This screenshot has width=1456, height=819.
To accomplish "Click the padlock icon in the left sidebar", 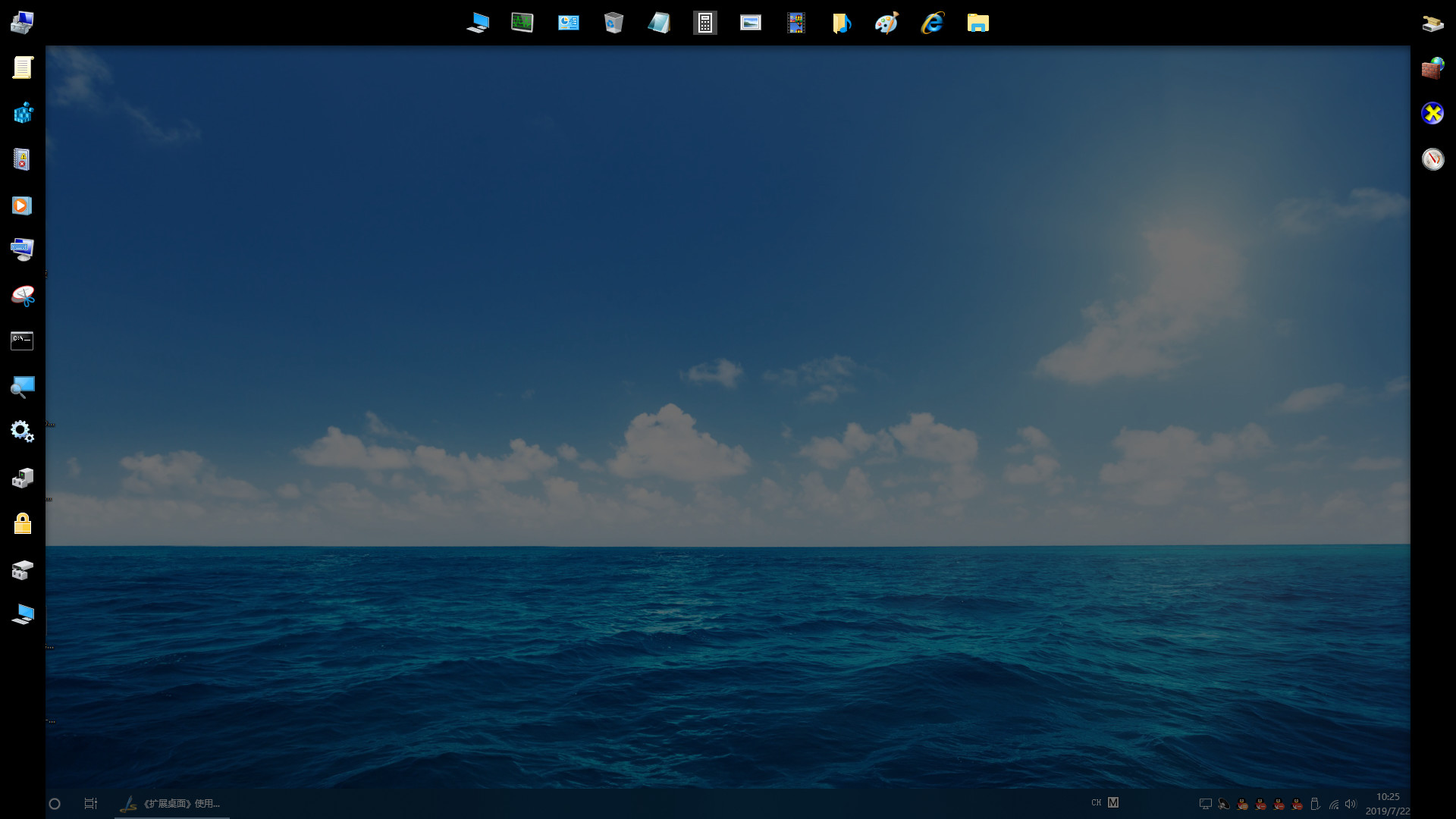I will (x=23, y=524).
